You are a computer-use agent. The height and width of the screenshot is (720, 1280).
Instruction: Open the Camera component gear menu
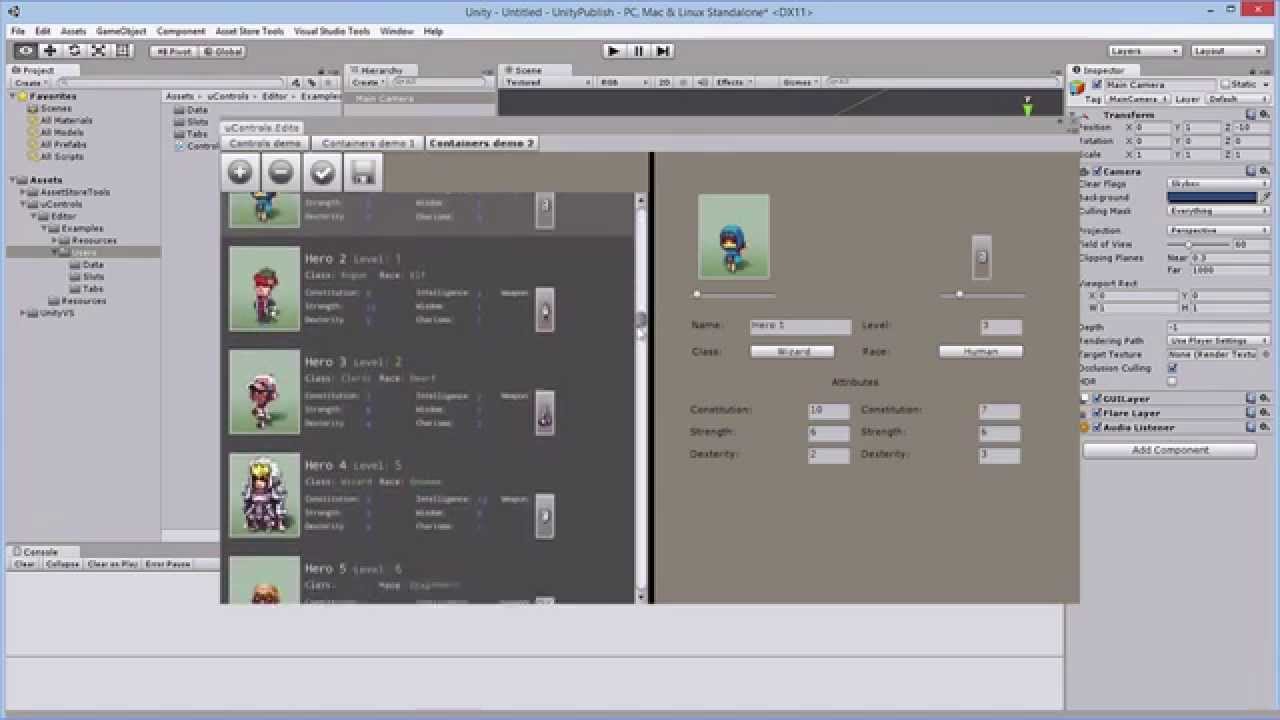[1264, 171]
